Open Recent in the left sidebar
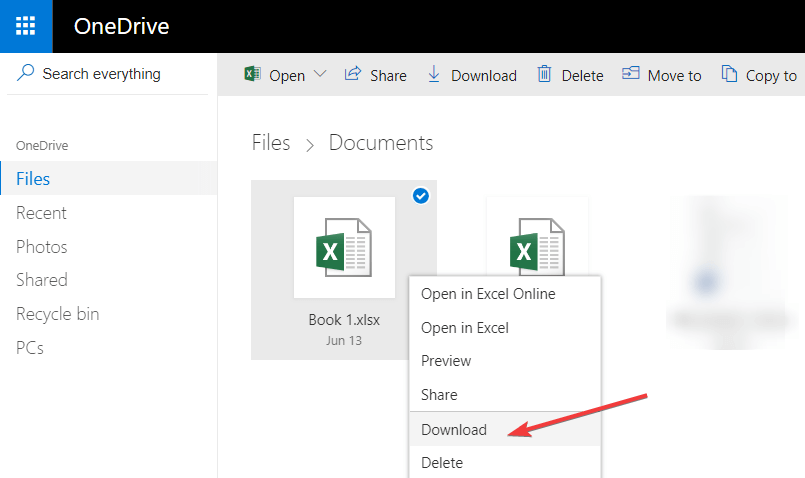 pos(41,213)
